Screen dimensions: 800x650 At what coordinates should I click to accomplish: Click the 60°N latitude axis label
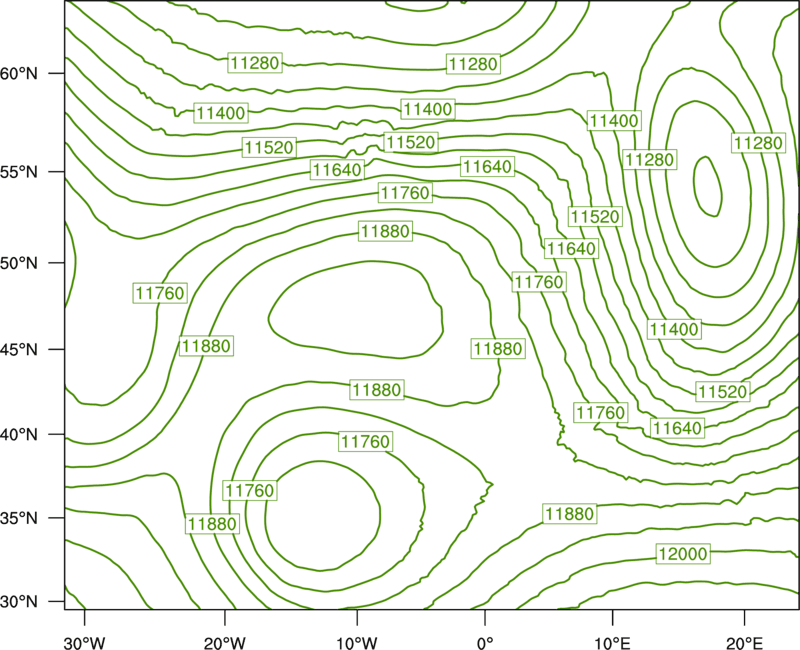tap(19, 73)
